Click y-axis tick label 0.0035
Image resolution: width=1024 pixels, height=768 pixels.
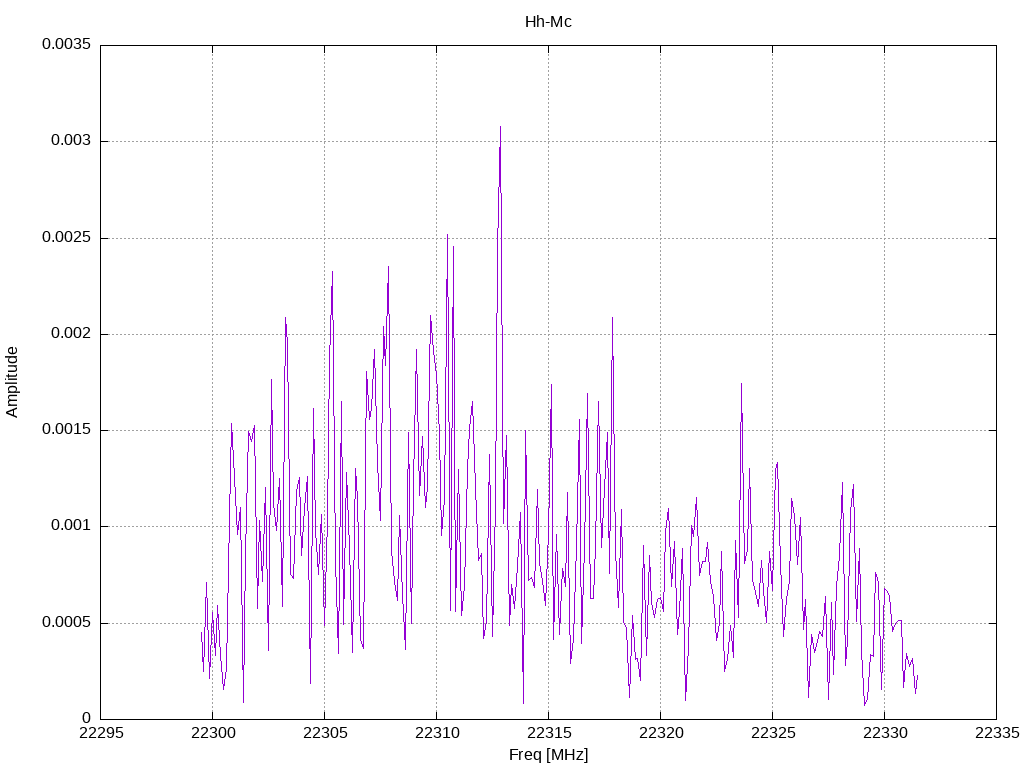(x=67, y=44)
